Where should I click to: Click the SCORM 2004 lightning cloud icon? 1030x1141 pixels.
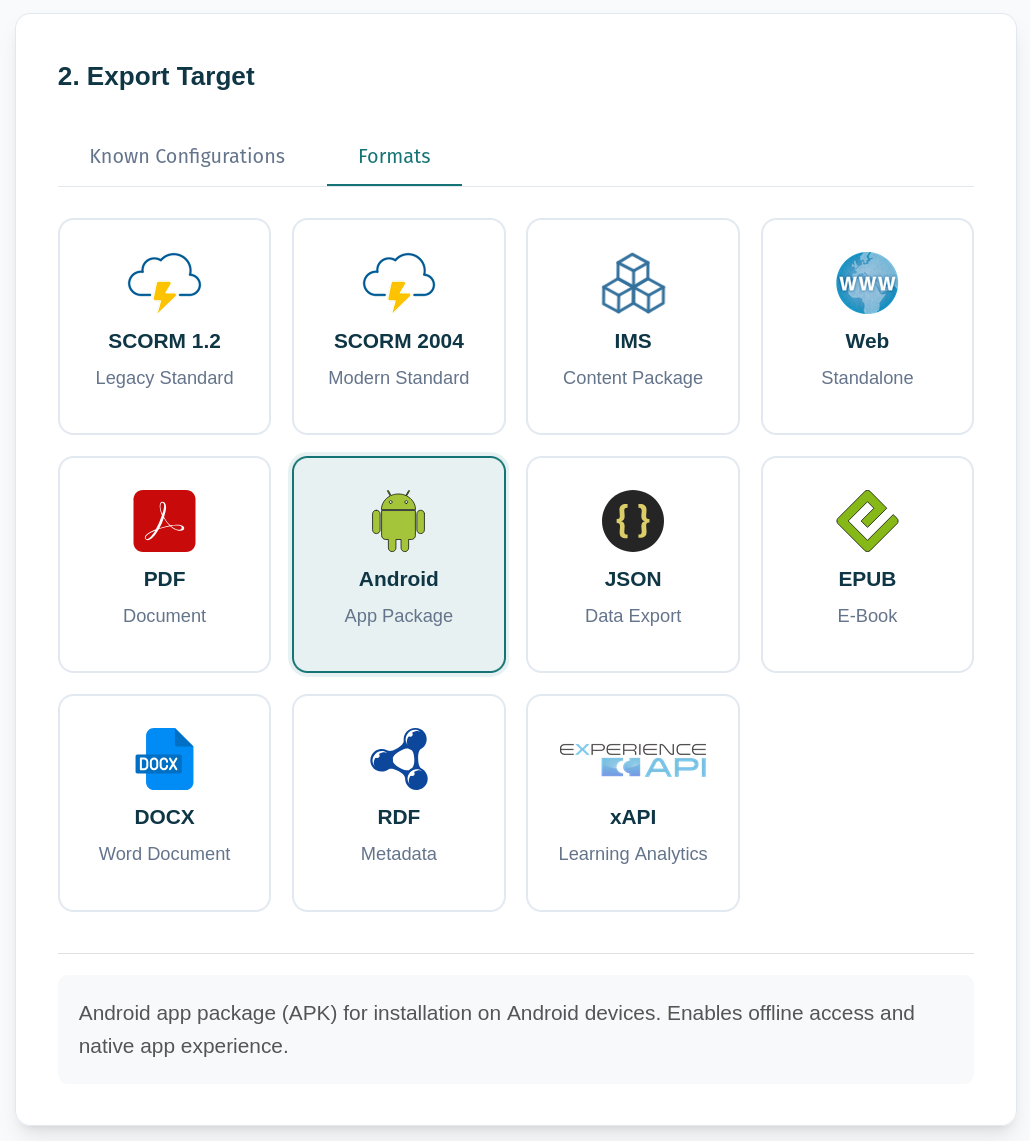click(398, 282)
